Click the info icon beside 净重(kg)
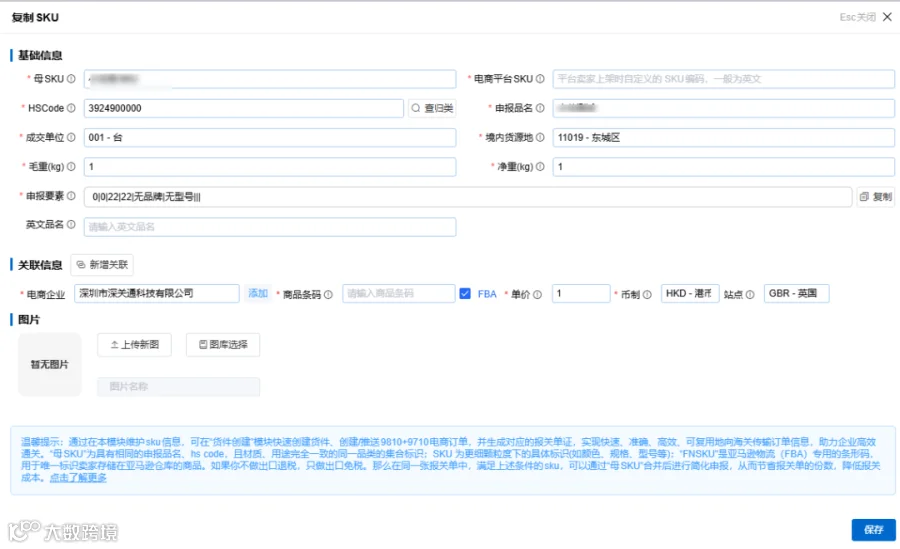900x549 pixels. [540, 167]
